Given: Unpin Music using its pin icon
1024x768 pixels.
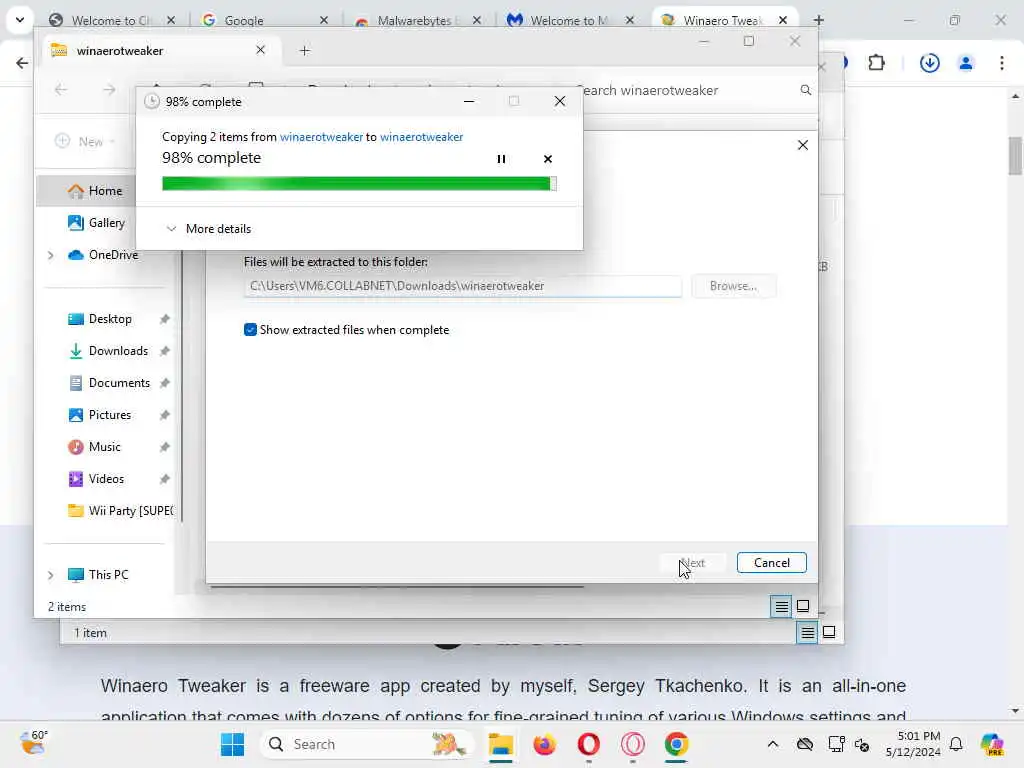Looking at the screenshot, I should tap(165, 447).
